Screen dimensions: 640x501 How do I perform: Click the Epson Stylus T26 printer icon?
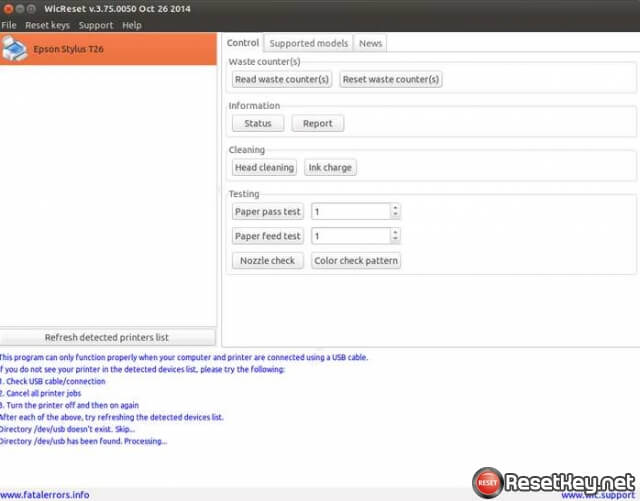pos(15,49)
